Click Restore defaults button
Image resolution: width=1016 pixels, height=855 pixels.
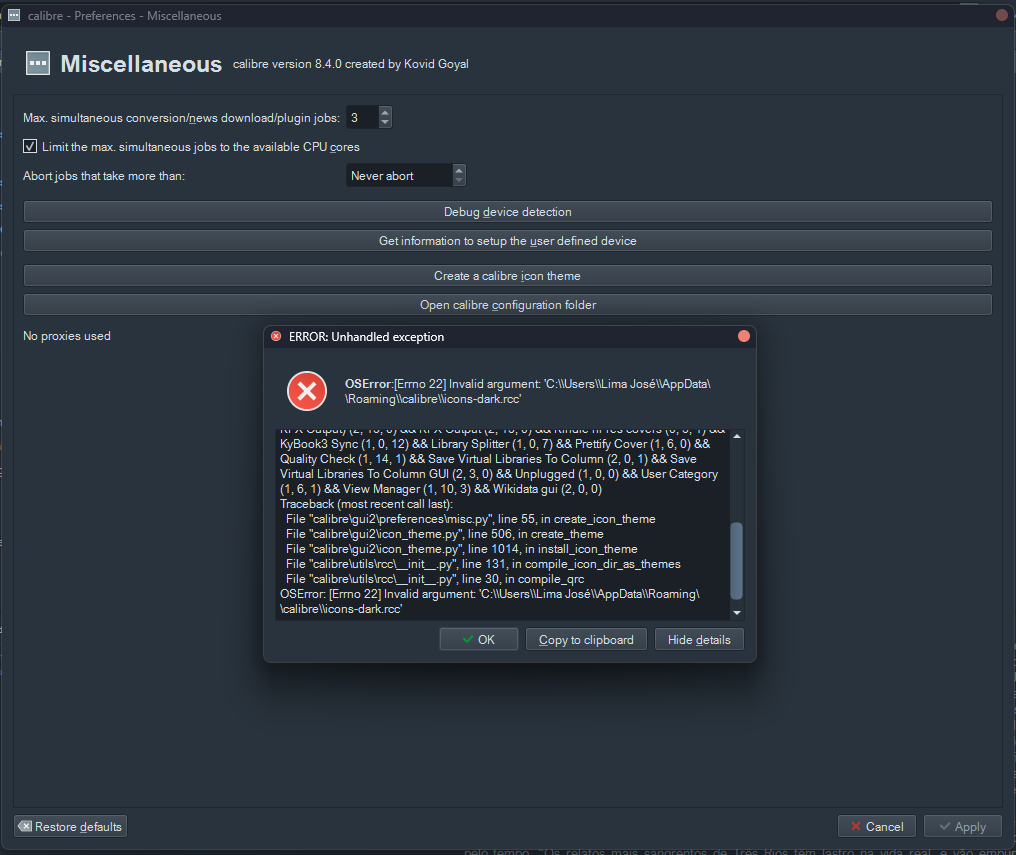tap(71, 826)
